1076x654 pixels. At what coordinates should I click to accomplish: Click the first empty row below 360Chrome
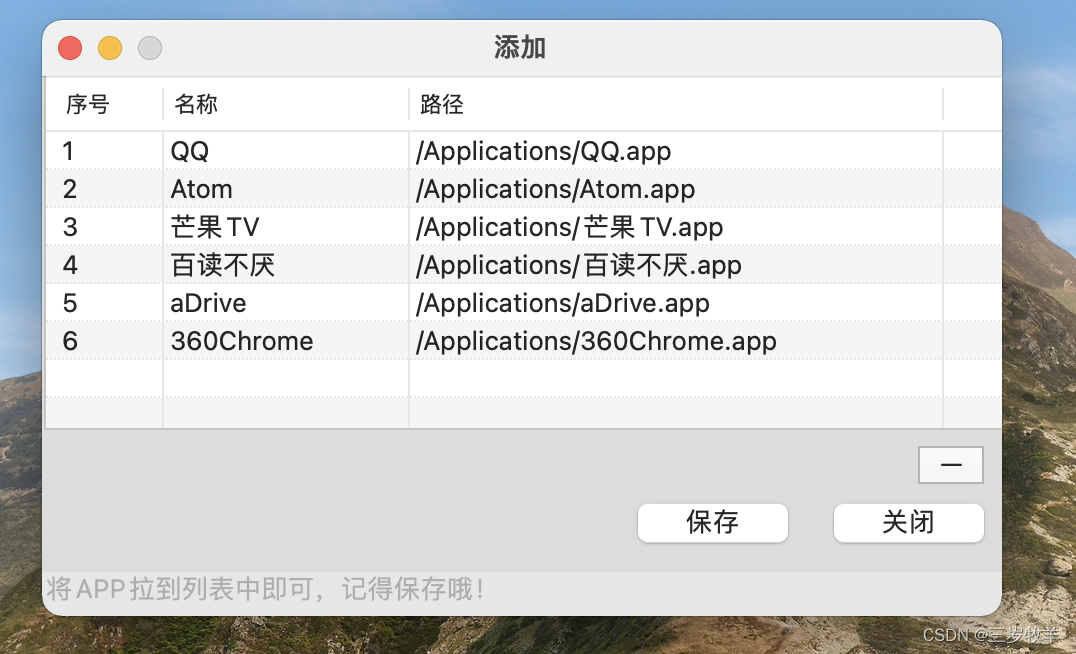click(500, 378)
